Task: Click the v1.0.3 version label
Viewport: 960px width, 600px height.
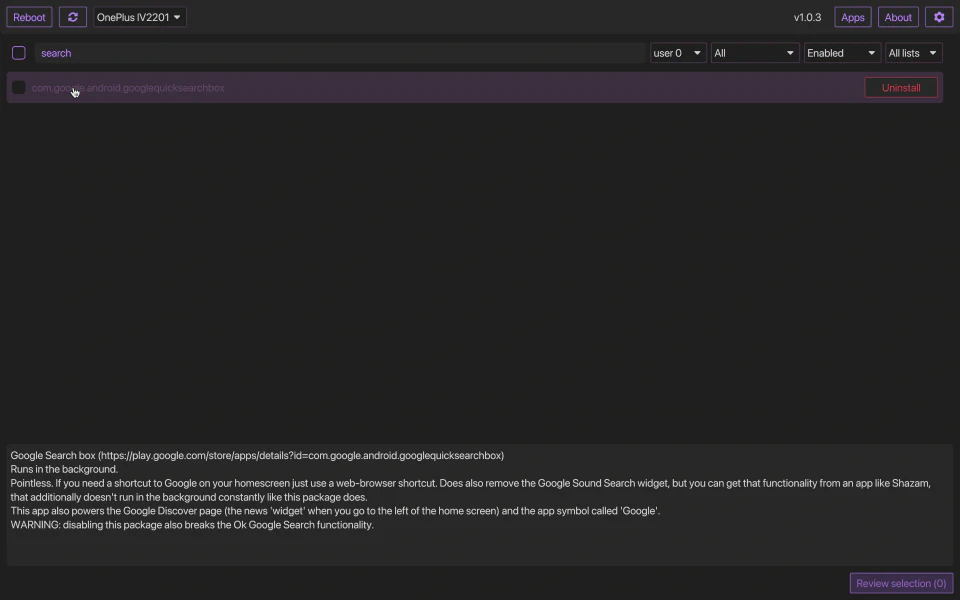Action: (x=807, y=17)
